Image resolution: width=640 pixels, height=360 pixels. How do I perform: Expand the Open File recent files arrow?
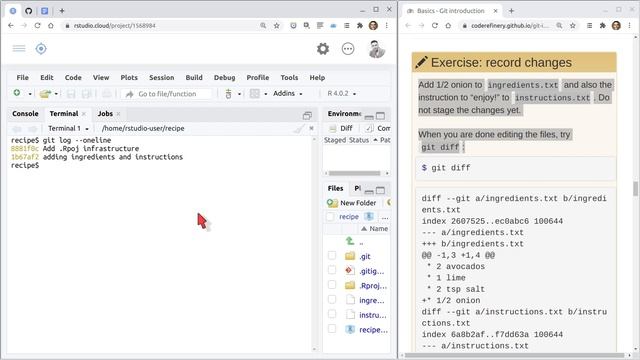point(56,94)
